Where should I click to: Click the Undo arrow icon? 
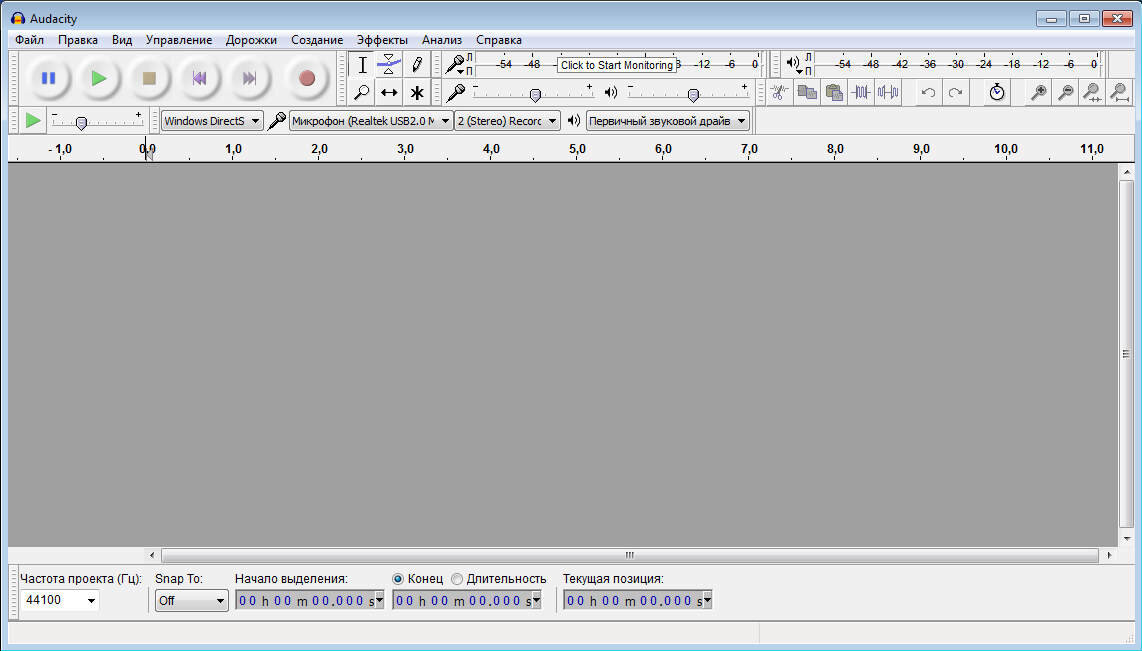pos(927,92)
